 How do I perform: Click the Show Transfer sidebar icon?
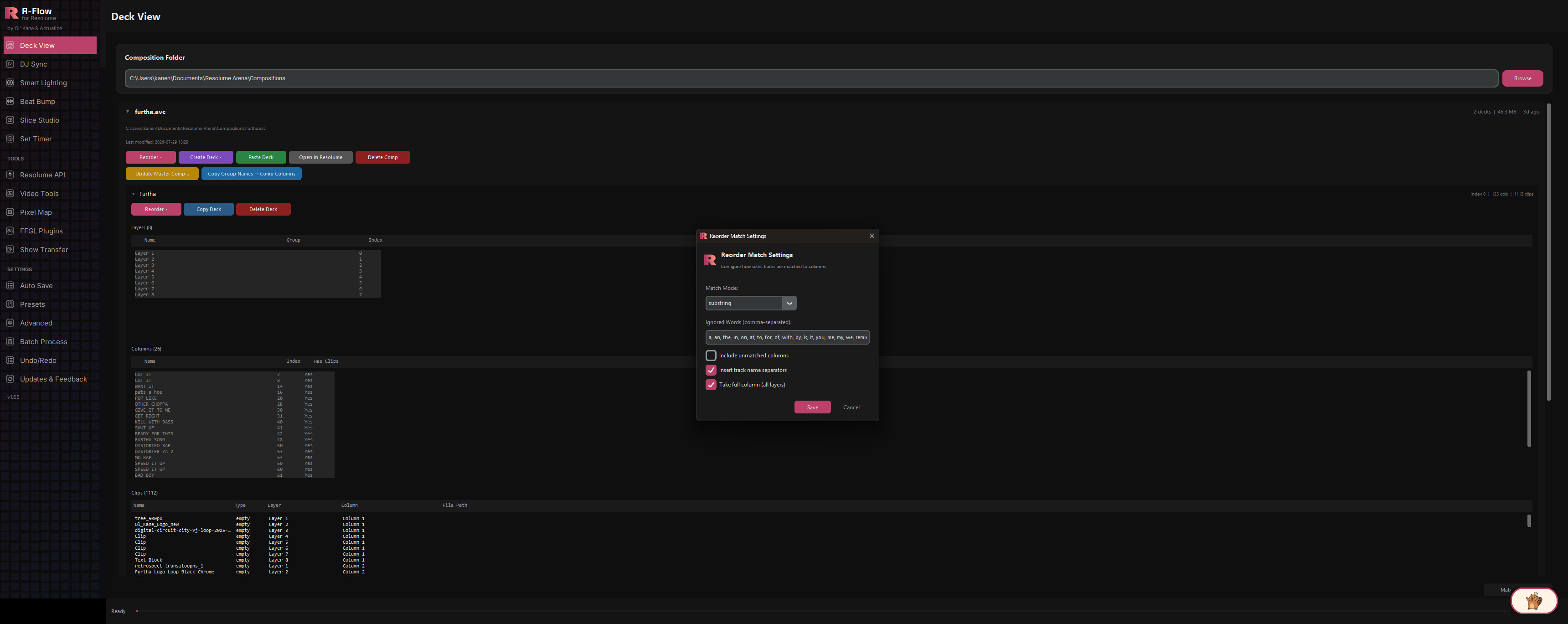tap(10, 250)
